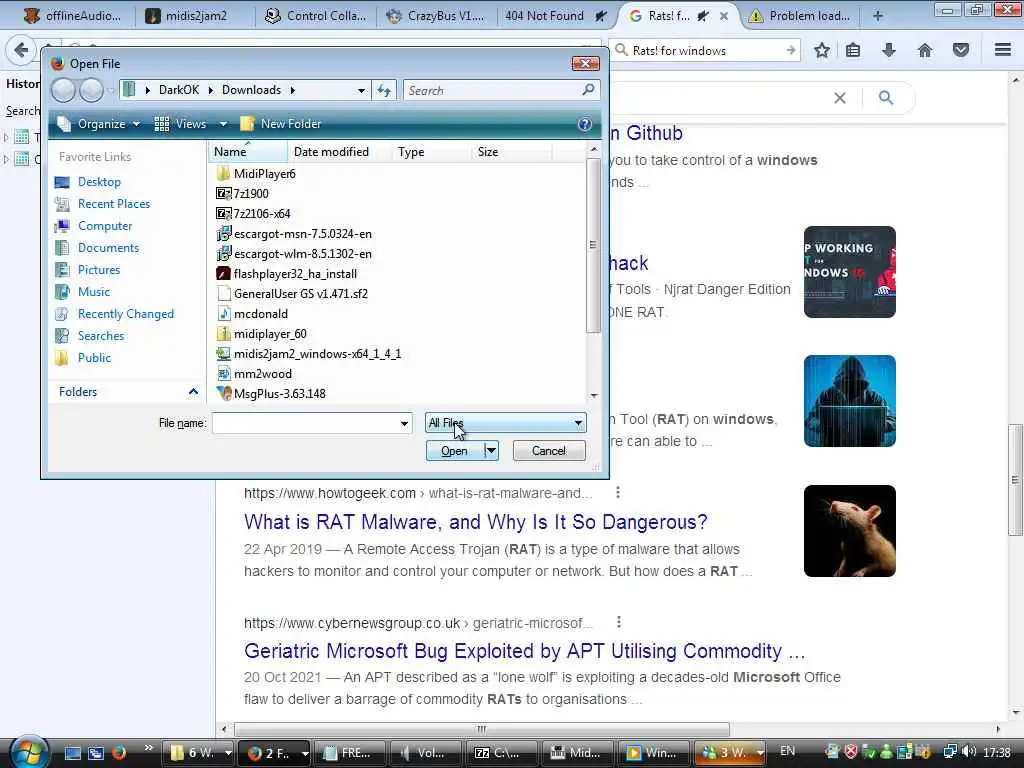Select the MidiPlayer6 folder
Image resolution: width=1024 pixels, height=768 pixels.
264,174
